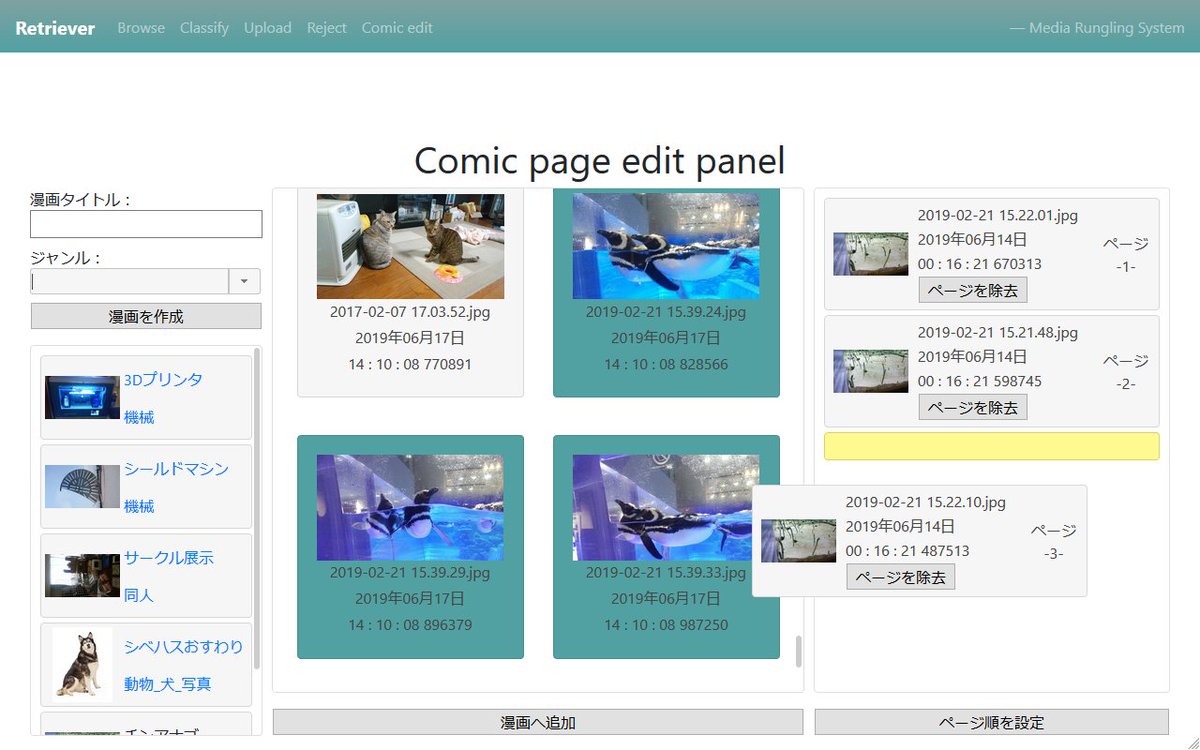Click the 14 : 10 : 08 987250 timestamp
1200x750 pixels.
tap(666, 625)
